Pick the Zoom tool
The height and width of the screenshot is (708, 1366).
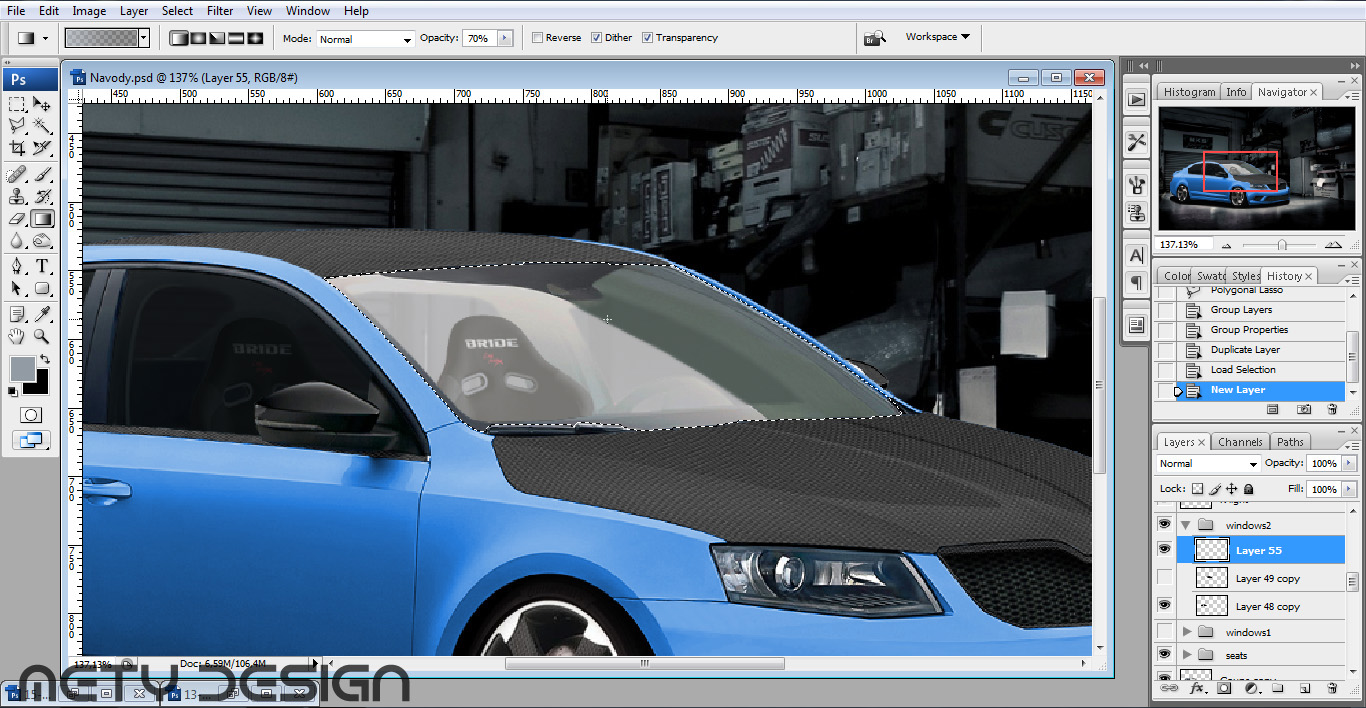point(42,337)
